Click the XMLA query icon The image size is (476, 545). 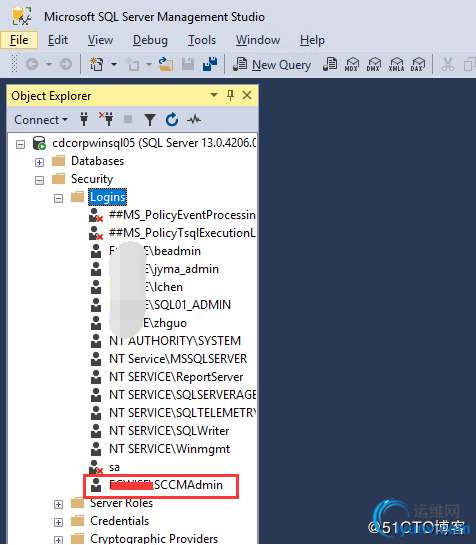click(396, 64)
